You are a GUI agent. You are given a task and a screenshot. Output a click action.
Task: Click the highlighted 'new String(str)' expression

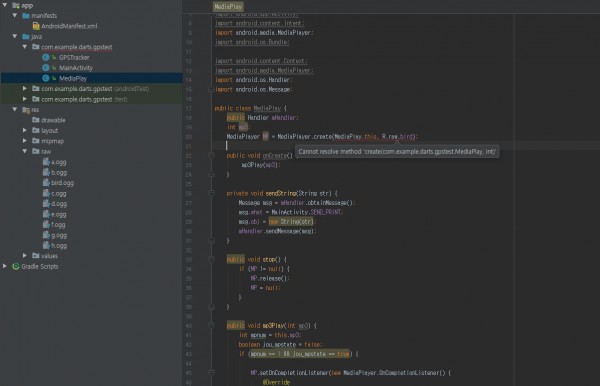(x=291, y=222)
